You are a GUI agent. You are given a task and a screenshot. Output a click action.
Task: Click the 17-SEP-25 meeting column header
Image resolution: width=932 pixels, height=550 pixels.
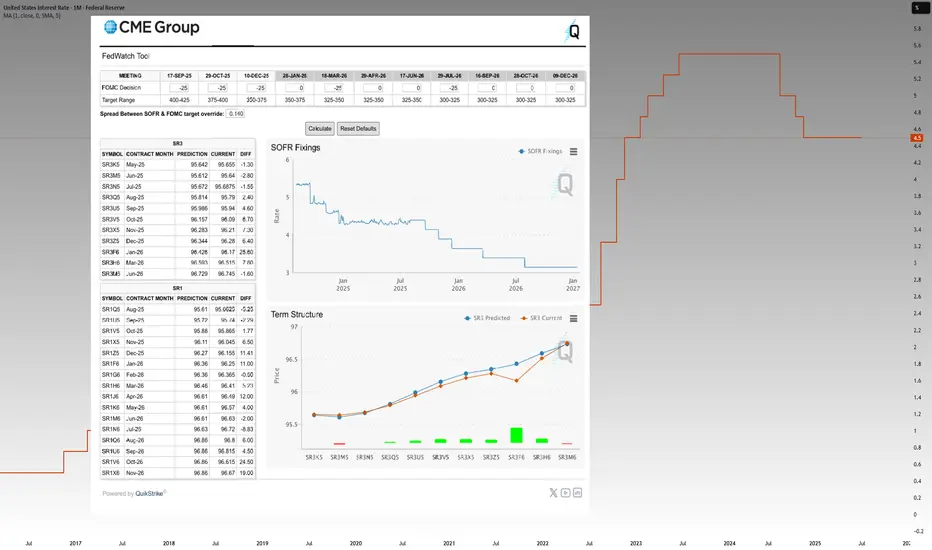click(x=179, y=76)
